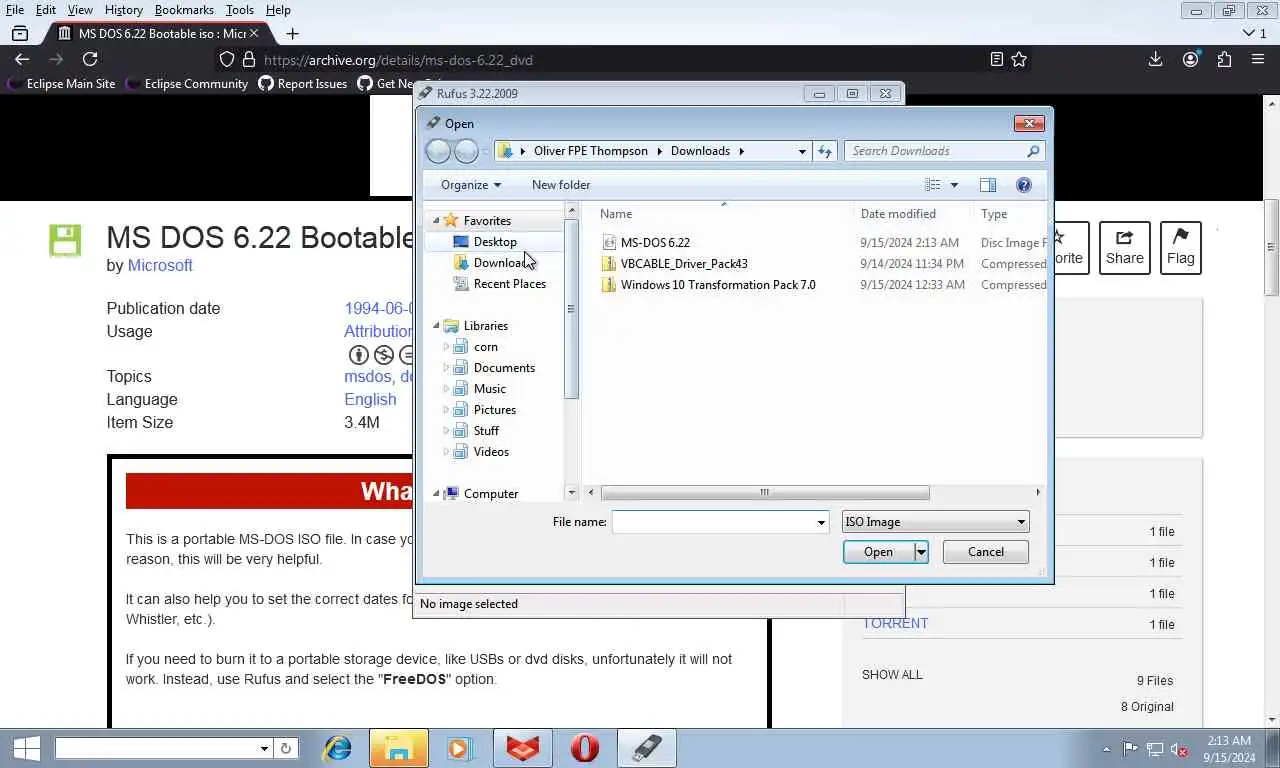Image resolution: width=1280 pixels, height=768 pixels.
Task: Select Desktop in Favorites
Action: point(495,242)
